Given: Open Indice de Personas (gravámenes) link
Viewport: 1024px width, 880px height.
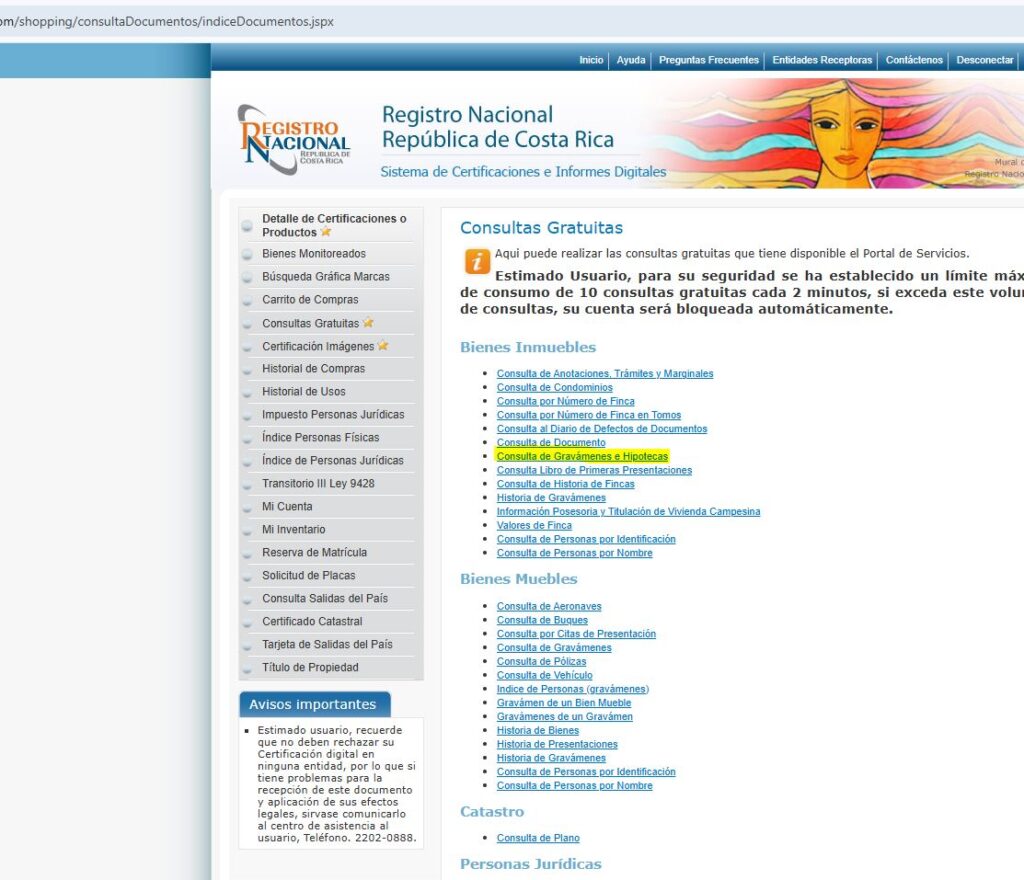Looking at the screenshot, I should (573, 689).
